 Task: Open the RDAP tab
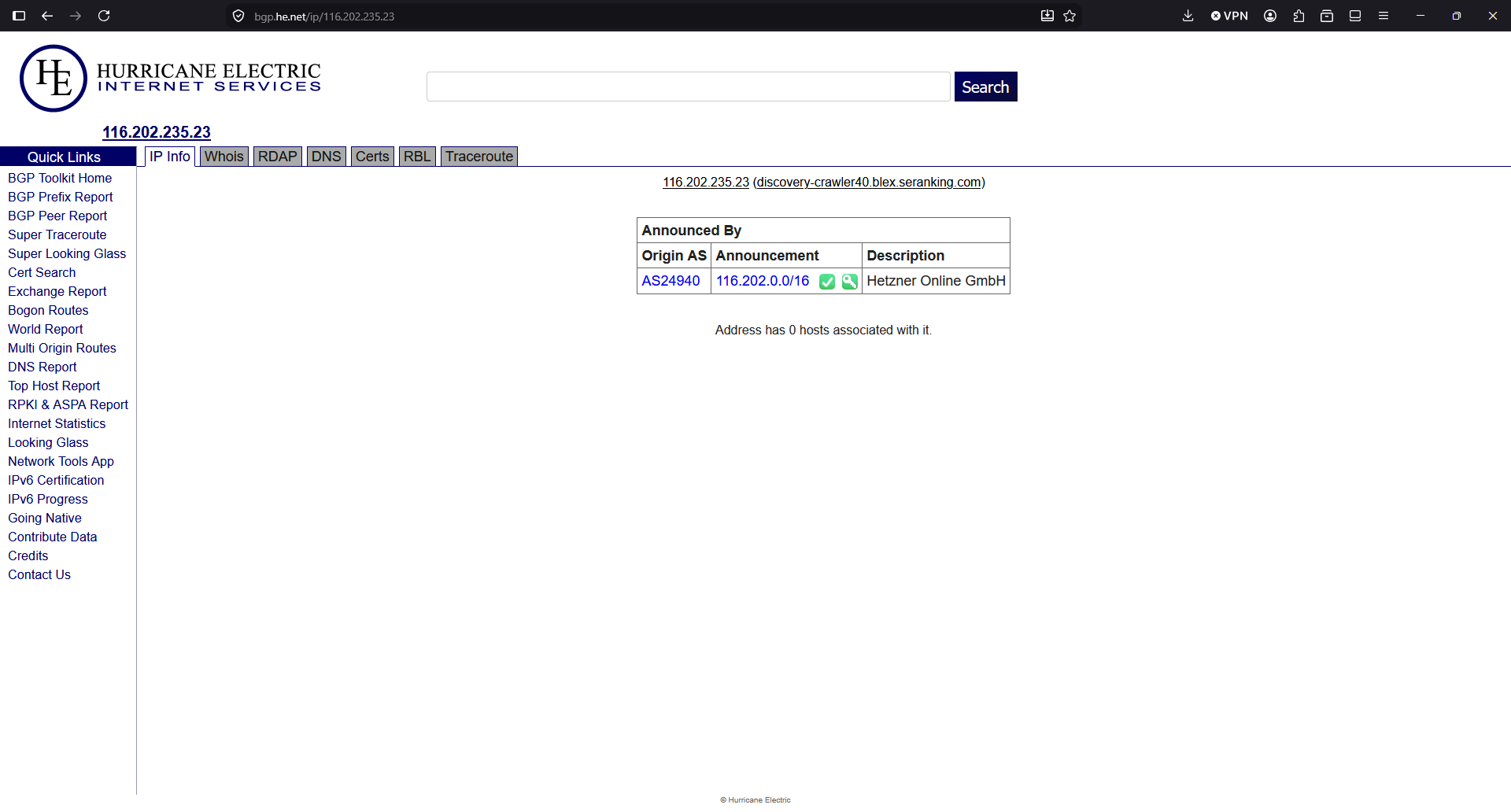coord(278,157)
